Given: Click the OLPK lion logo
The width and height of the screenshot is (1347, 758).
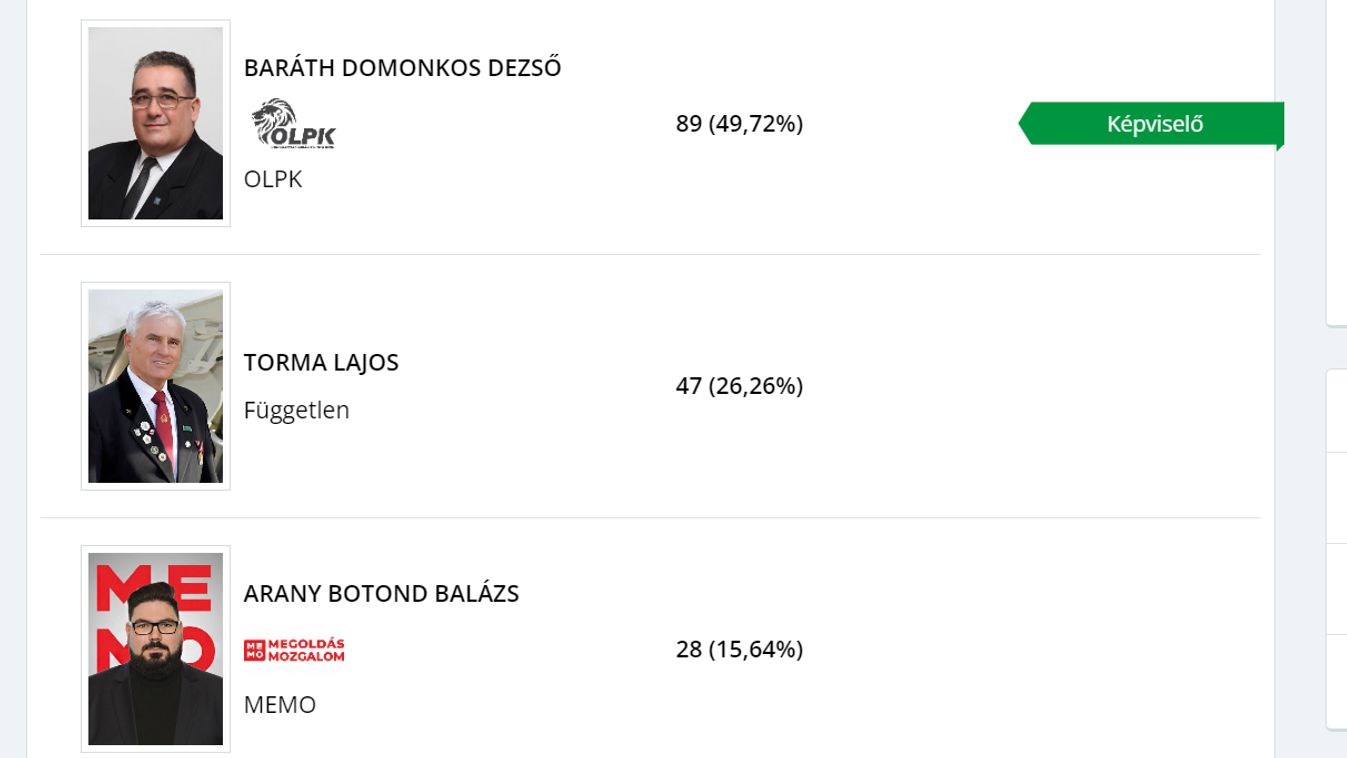Looking at the screenshot, I should pos(293,123).
